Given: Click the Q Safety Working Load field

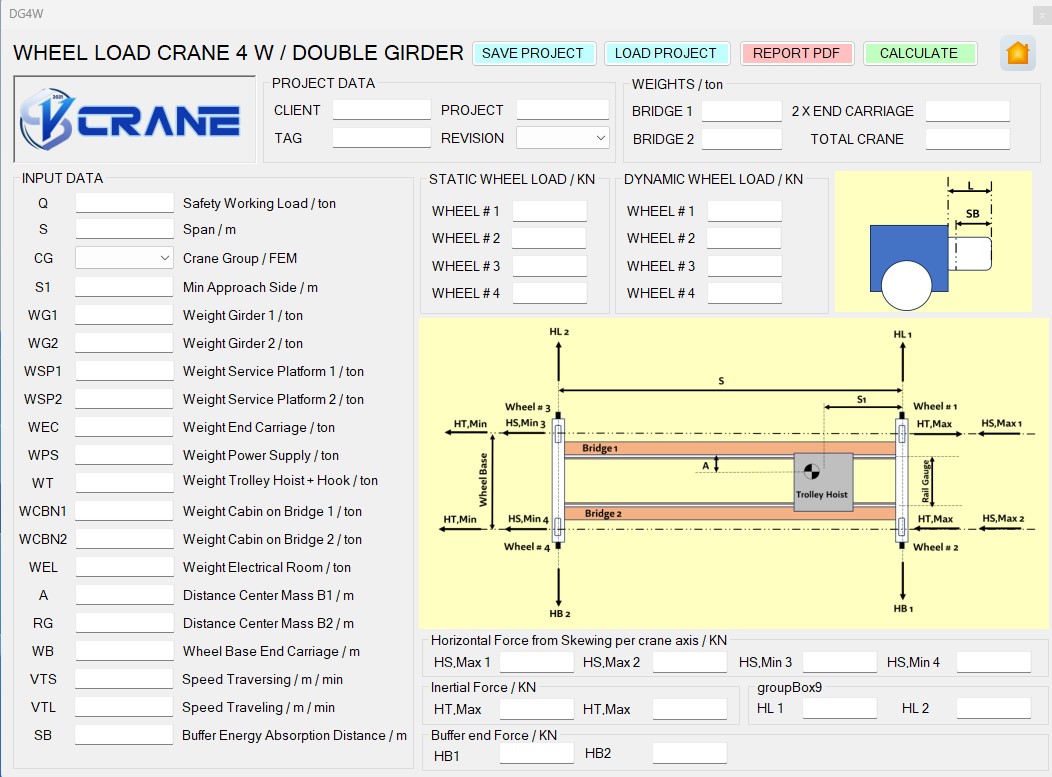Looking at the screenshot, I should point(124,203).
